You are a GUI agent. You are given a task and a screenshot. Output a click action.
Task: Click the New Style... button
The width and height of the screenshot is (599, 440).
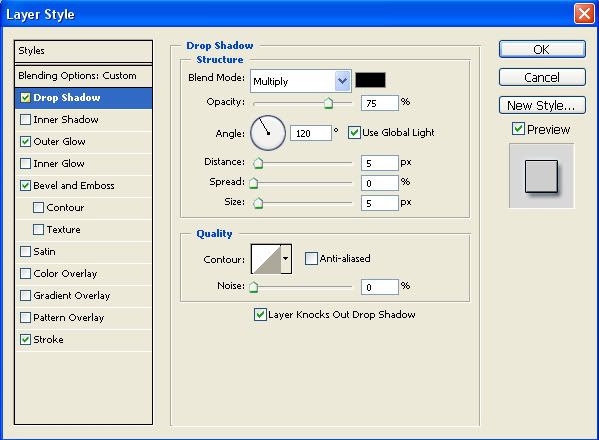pos(542,105)
